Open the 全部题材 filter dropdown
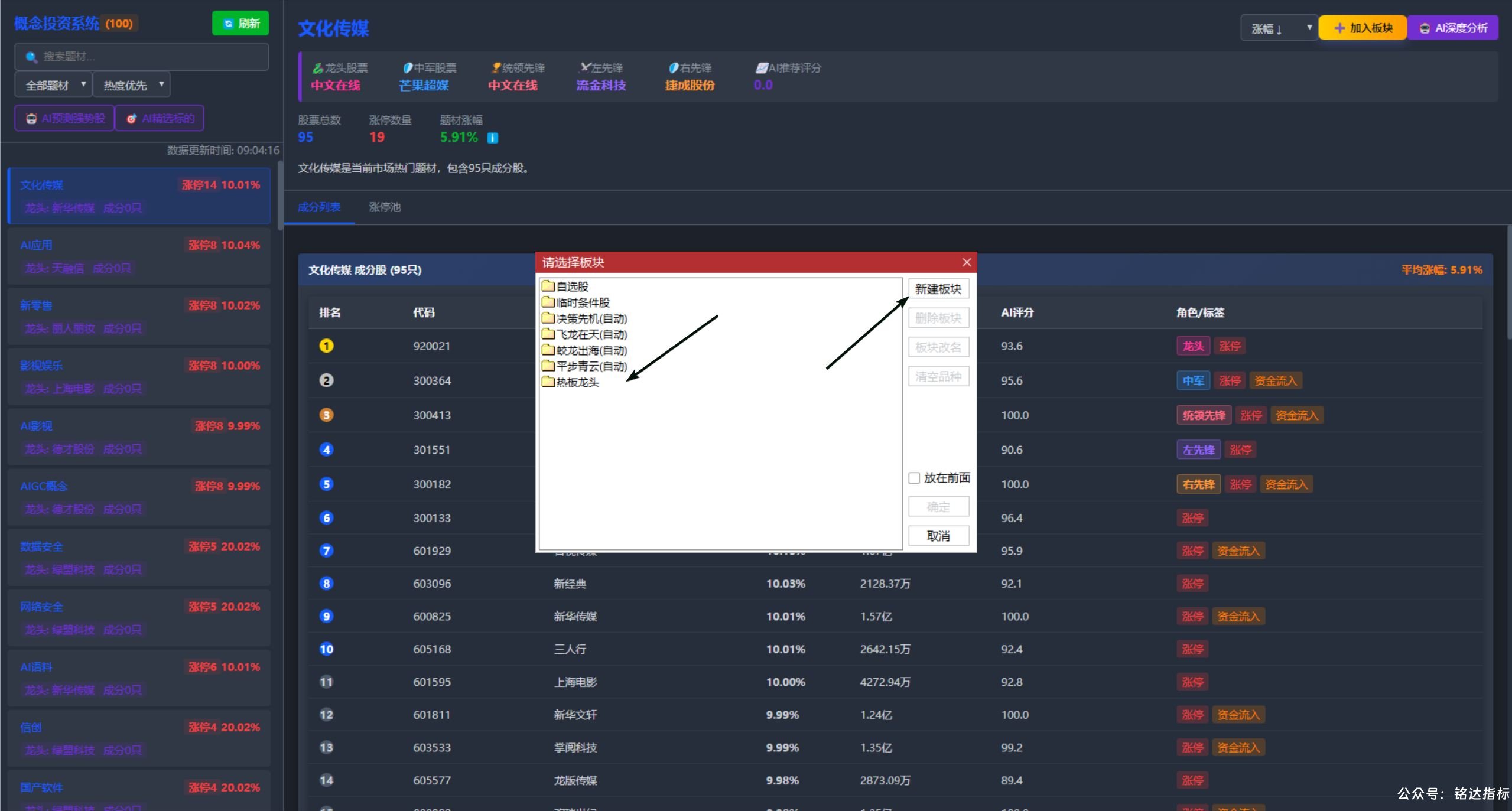This screenshot has height=811, width=1512. [x=53, y=85]
